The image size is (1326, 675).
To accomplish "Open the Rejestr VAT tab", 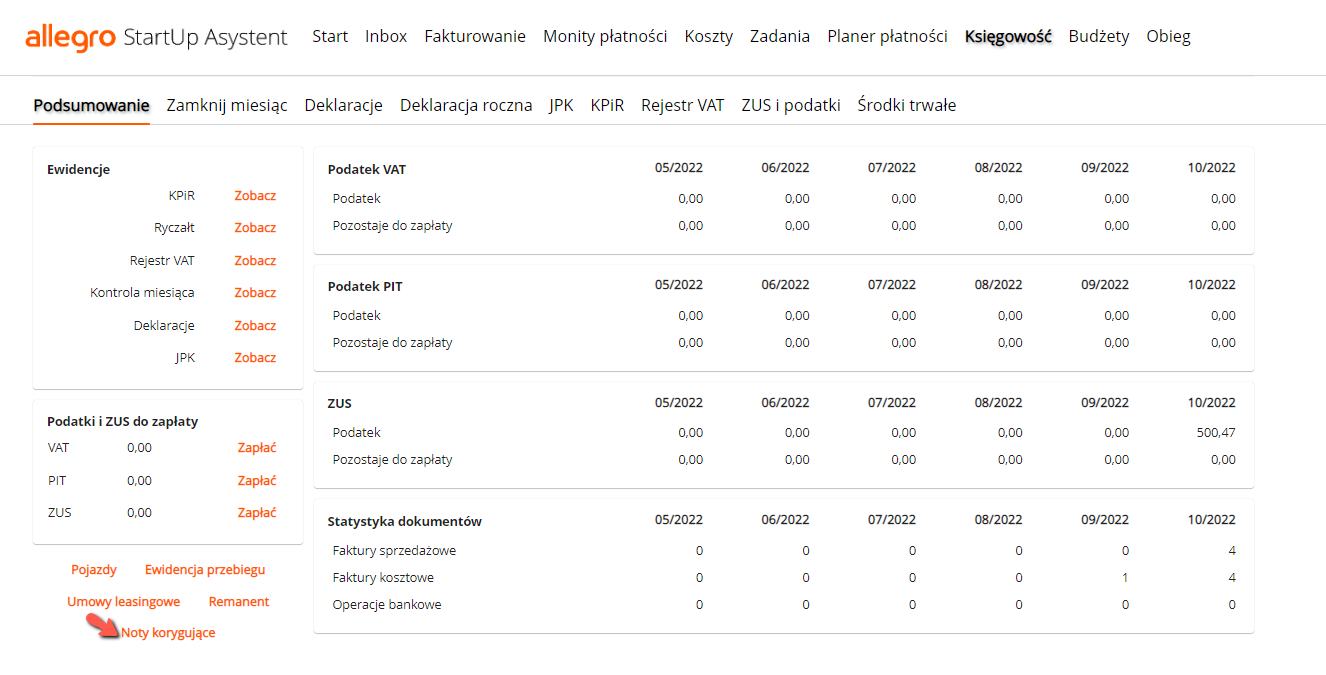I will point(682,105).
